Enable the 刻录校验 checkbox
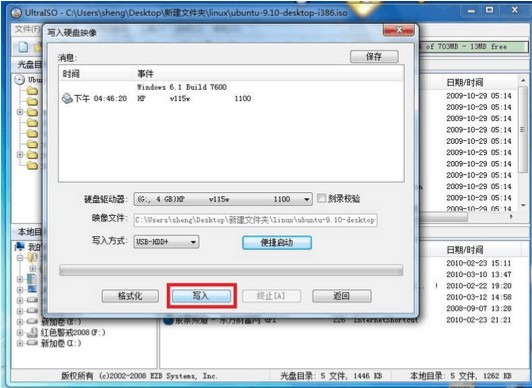532x388 pixels. coord(321,198)
